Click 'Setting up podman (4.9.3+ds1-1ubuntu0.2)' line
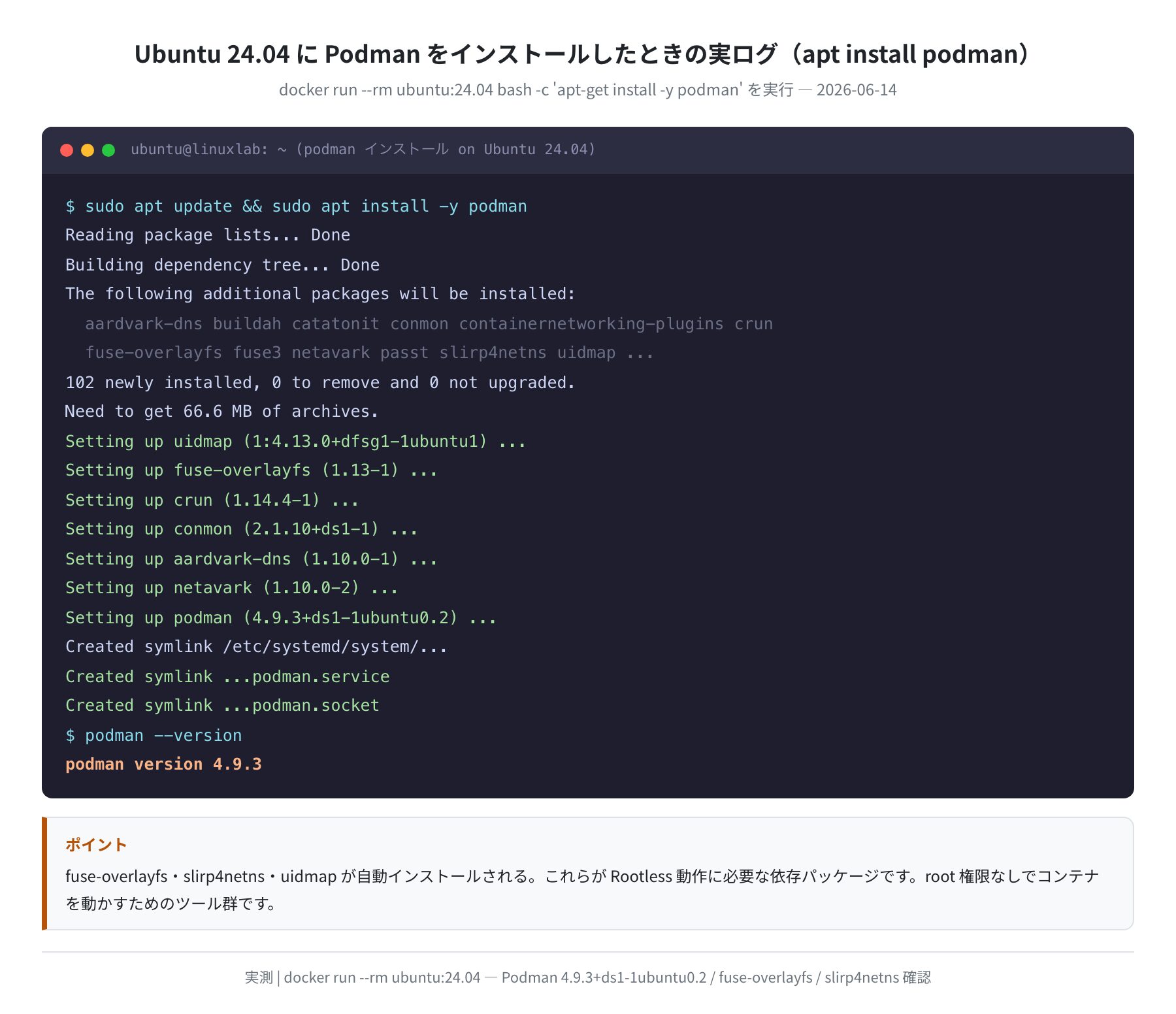1176x1014 pixels. (281, 618)
